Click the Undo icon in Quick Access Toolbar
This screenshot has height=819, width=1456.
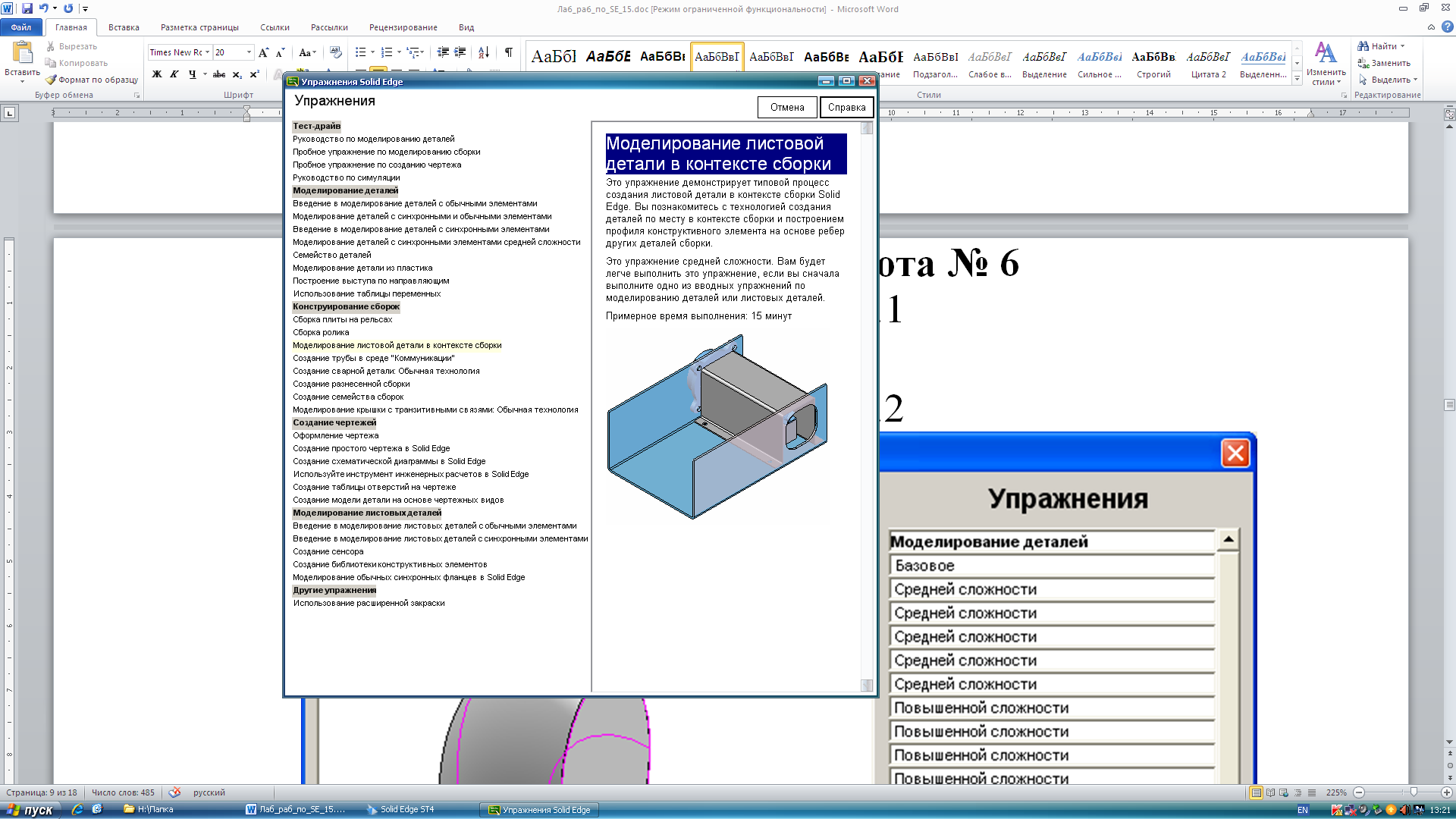coord(44,8)
